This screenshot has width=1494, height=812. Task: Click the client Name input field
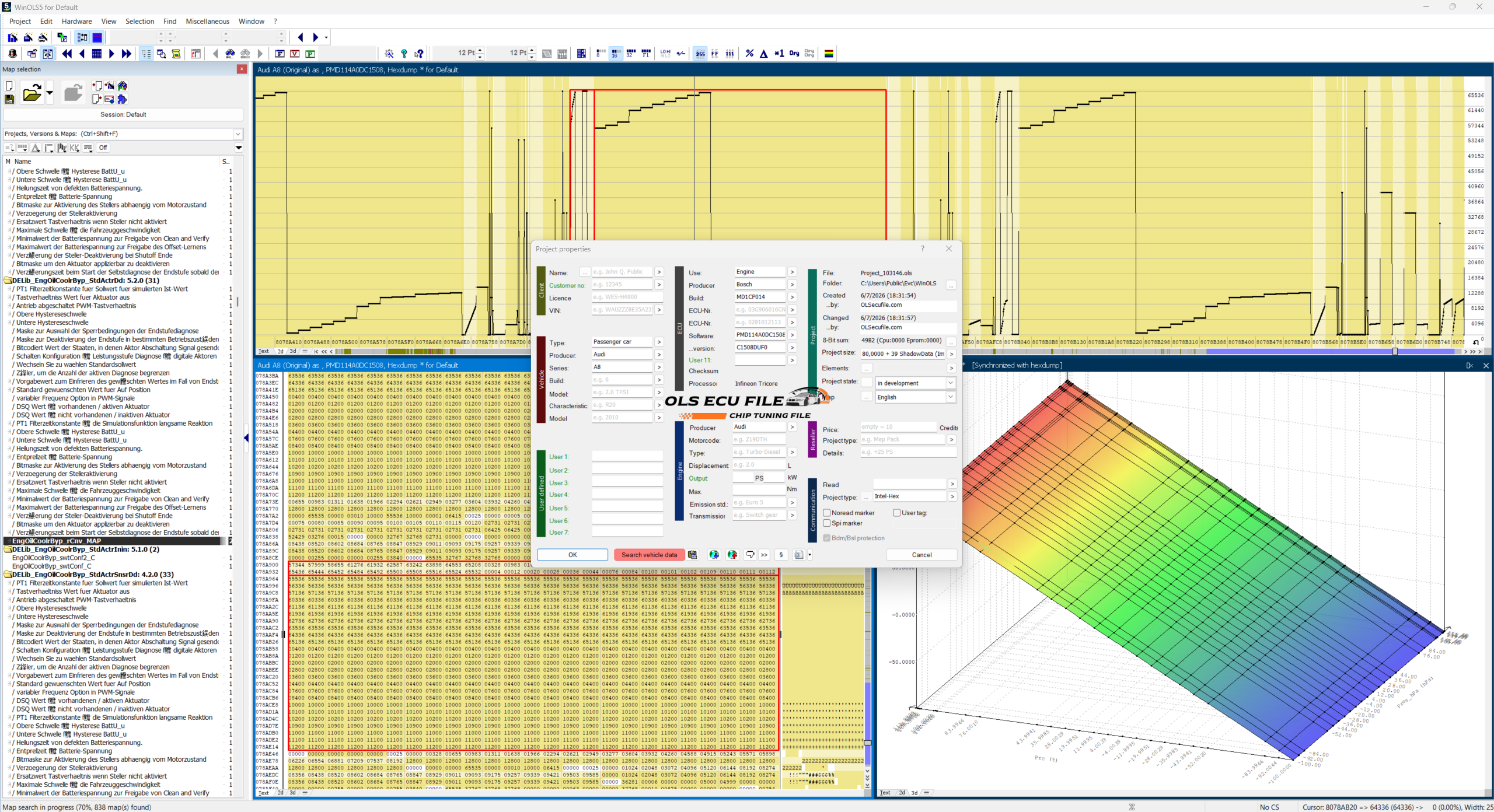coord(622,272)
